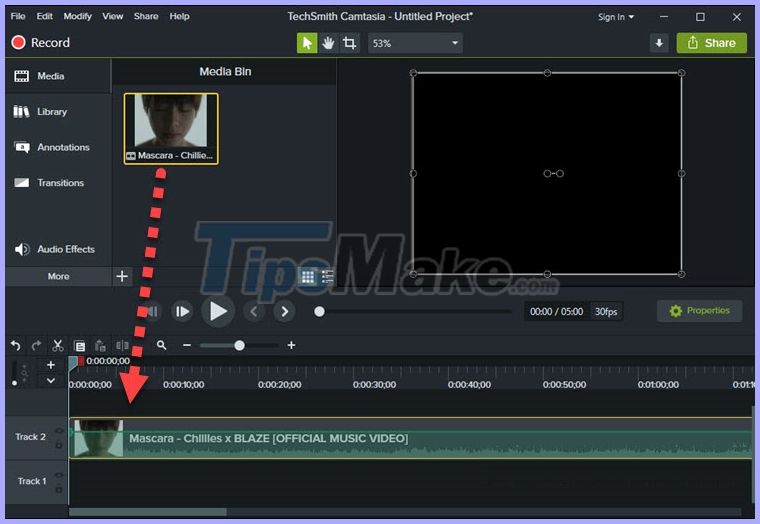This screenshot has height=524, width=760.
Task: Click the plus import media button
Action: coord(122,276)
